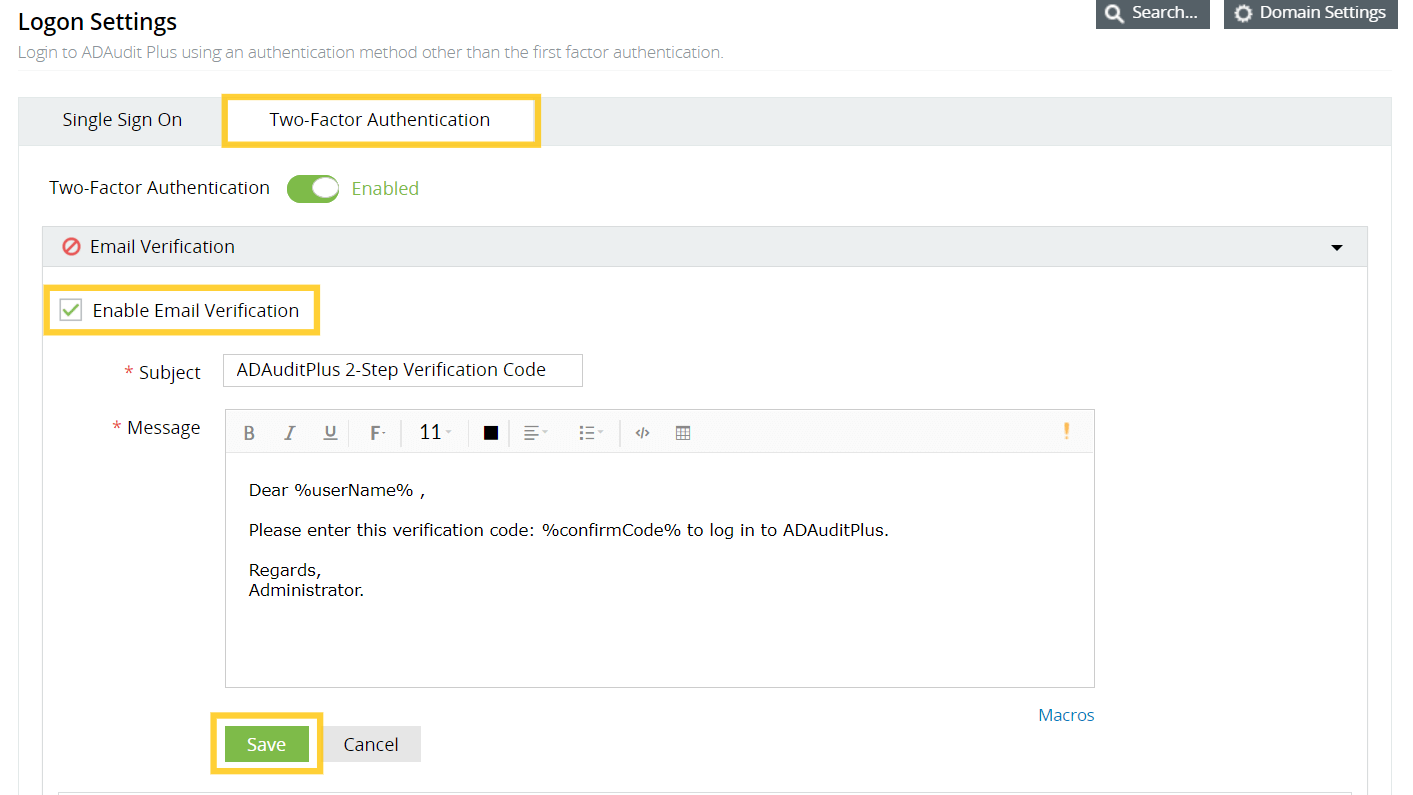Open the HTML source code view
1413x795 pixels.
pyautogui.click(x=642, y=433)
